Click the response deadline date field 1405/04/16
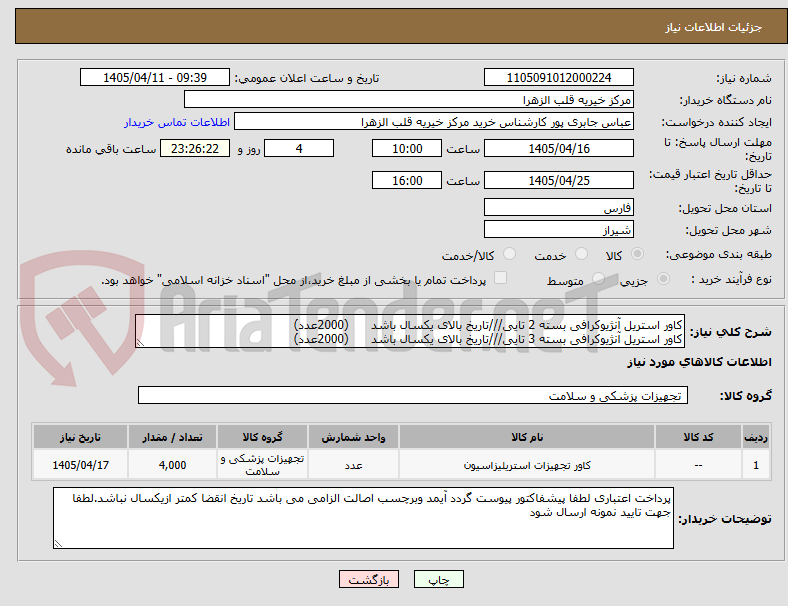 click(x=558, y=148)
